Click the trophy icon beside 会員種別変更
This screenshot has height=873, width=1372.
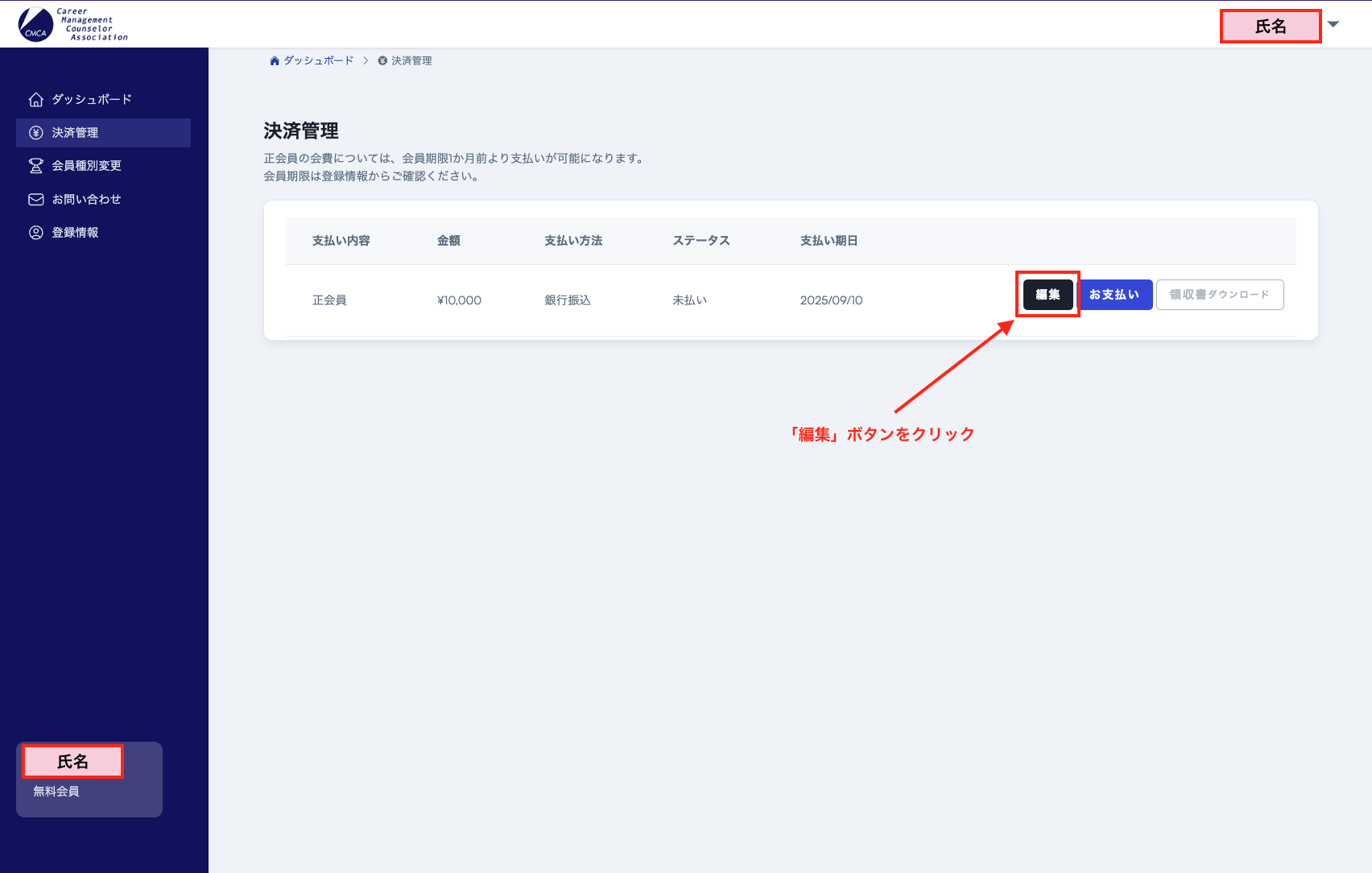tap(36, 166)
